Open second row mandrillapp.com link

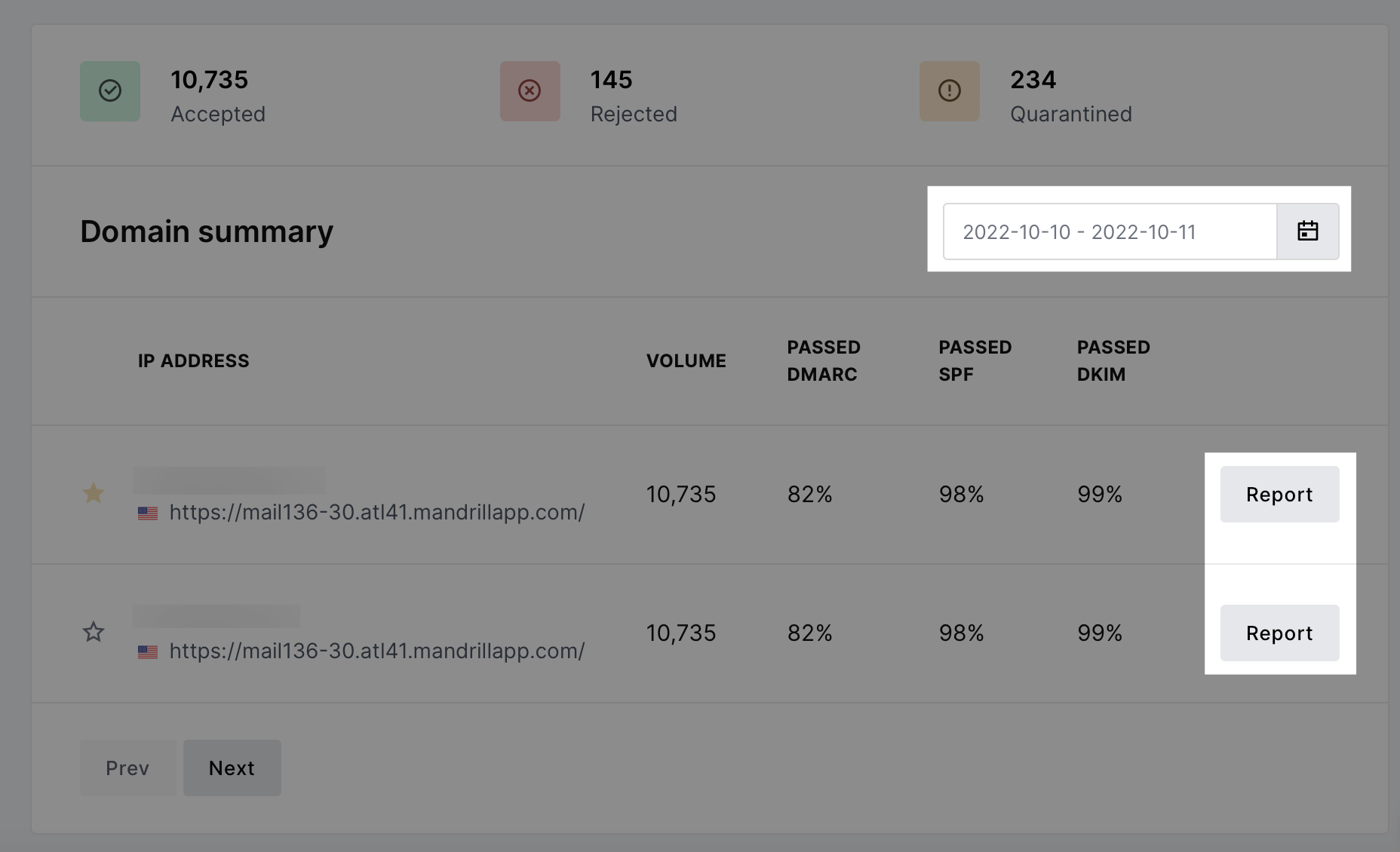pyautogui.click(x=377, y=651)
